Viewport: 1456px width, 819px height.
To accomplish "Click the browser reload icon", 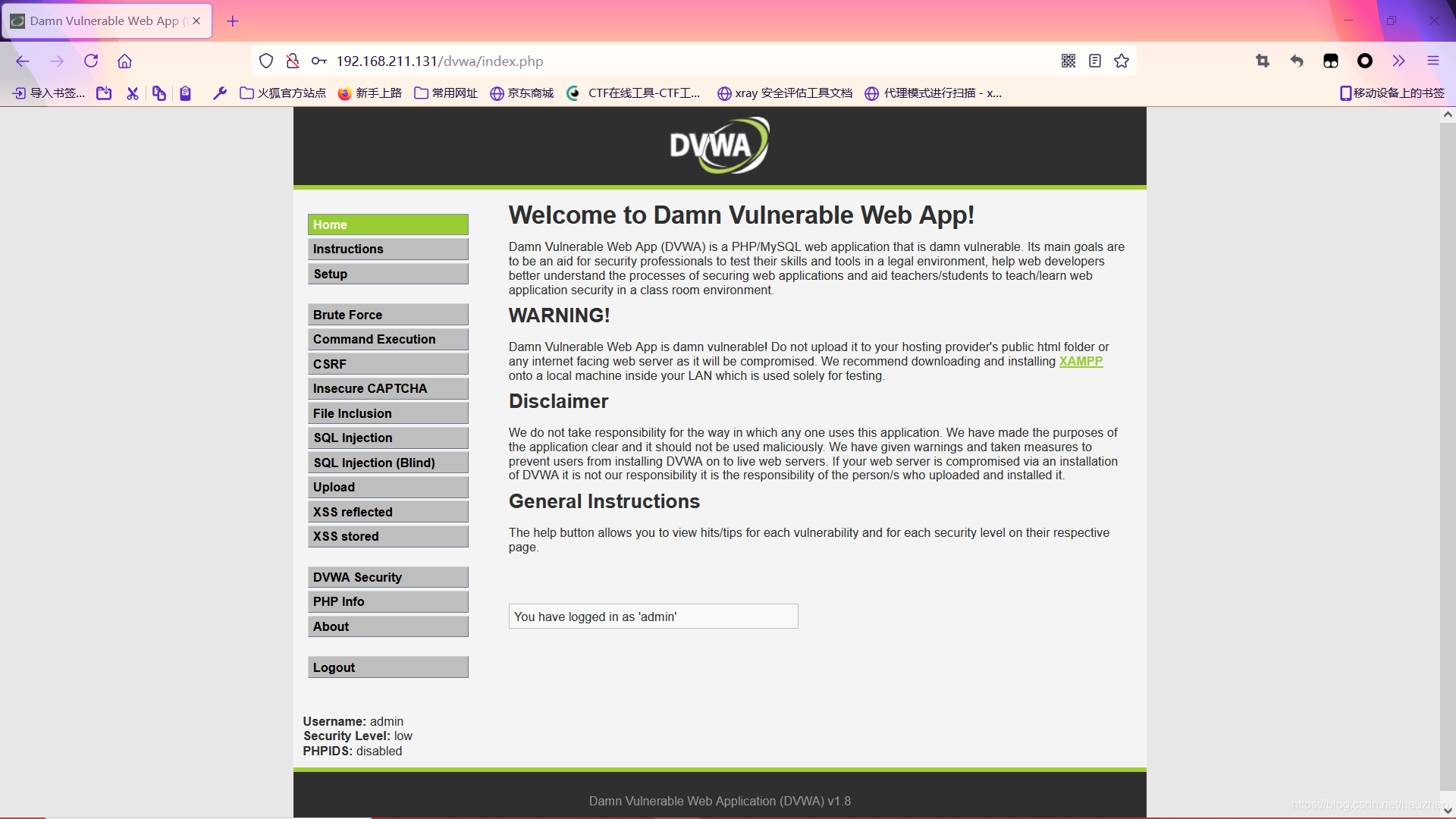I will [91, 61].
